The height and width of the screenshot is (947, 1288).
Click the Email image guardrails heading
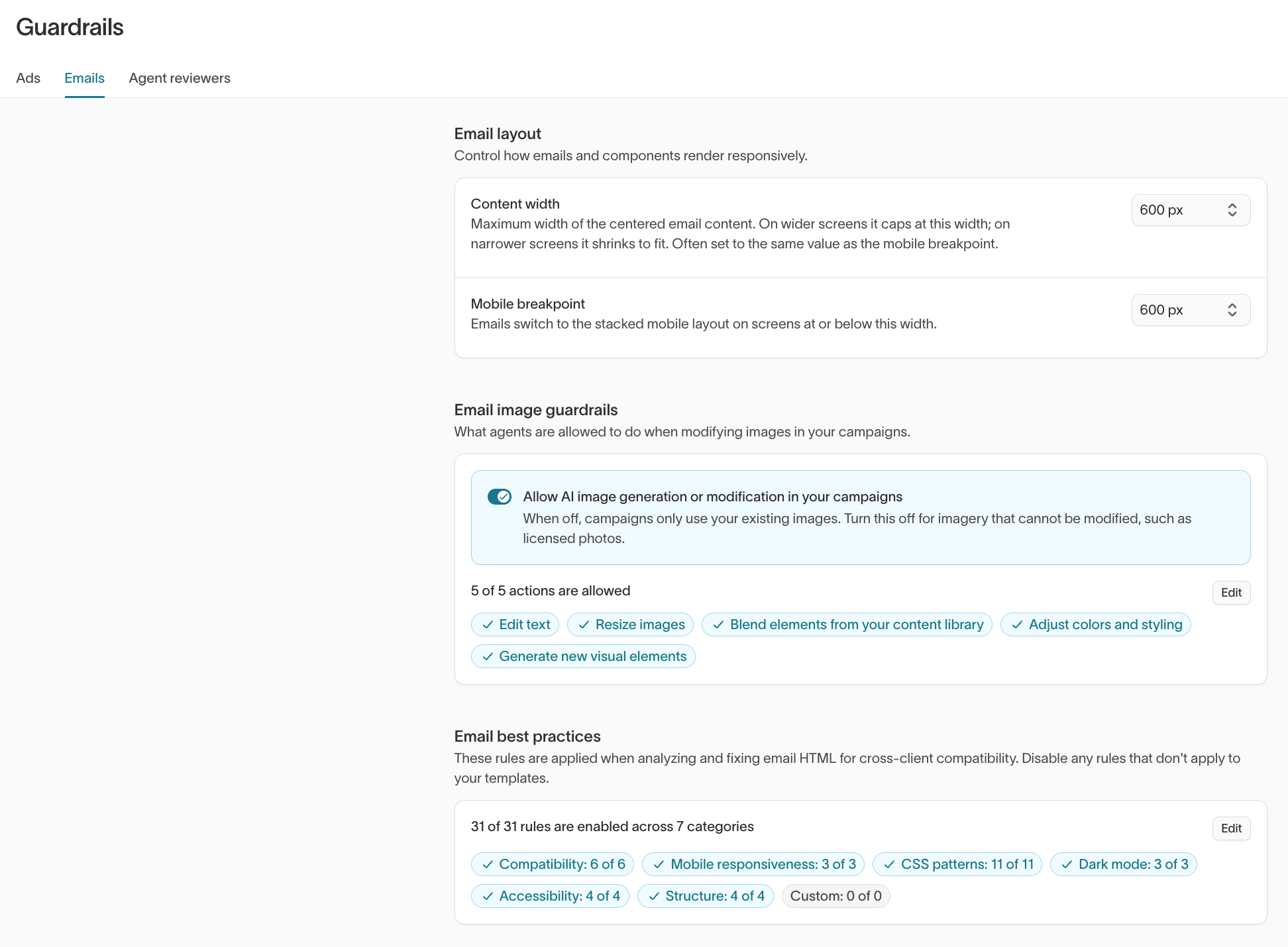pos(536,410)
